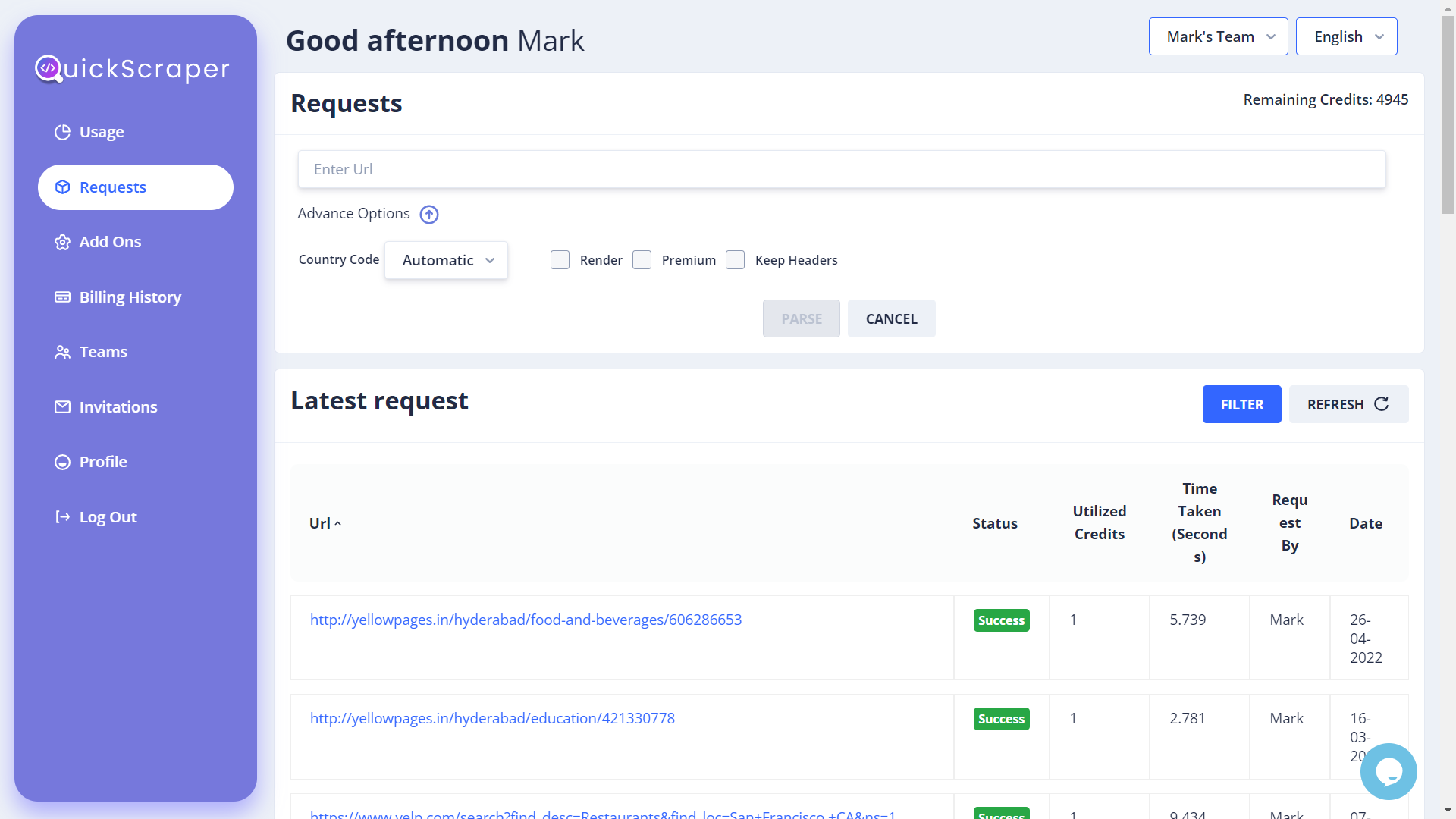Click the scrollbar down arrow

click(x=1448, y=811)
